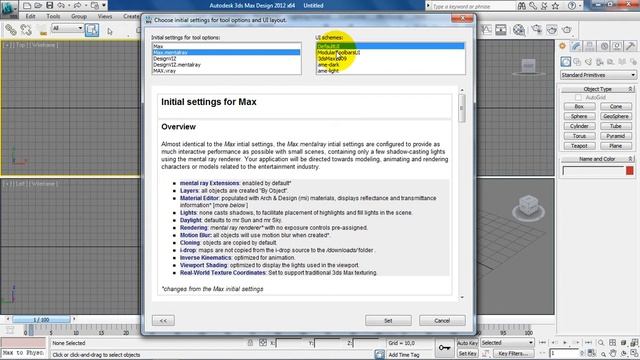Toggle the Set Key mode button
Viewport: 640px width, 360px height.
click(467, 353)
